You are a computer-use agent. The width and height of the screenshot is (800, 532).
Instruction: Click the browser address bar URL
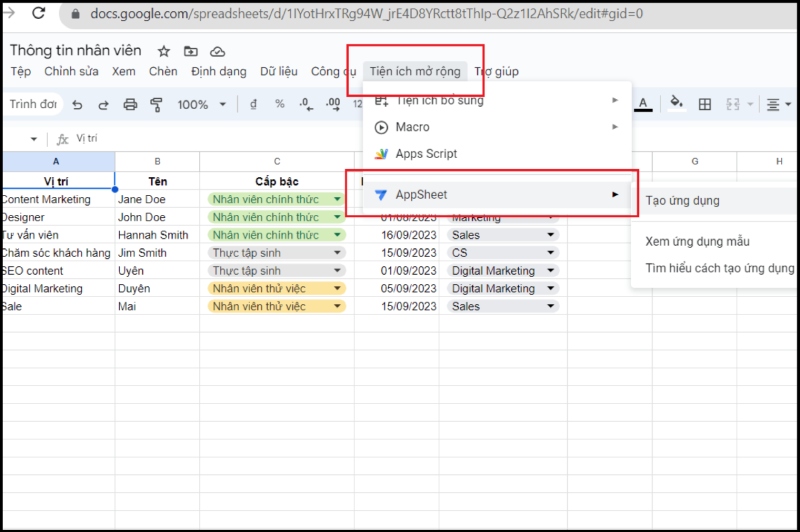(x=366, y=13)
